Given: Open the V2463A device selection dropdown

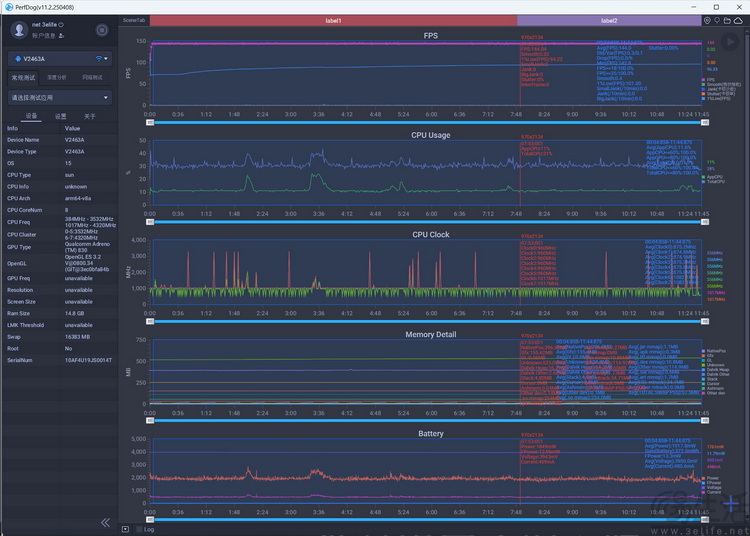Looking at the screenshot, I should [x=60, y=59].
